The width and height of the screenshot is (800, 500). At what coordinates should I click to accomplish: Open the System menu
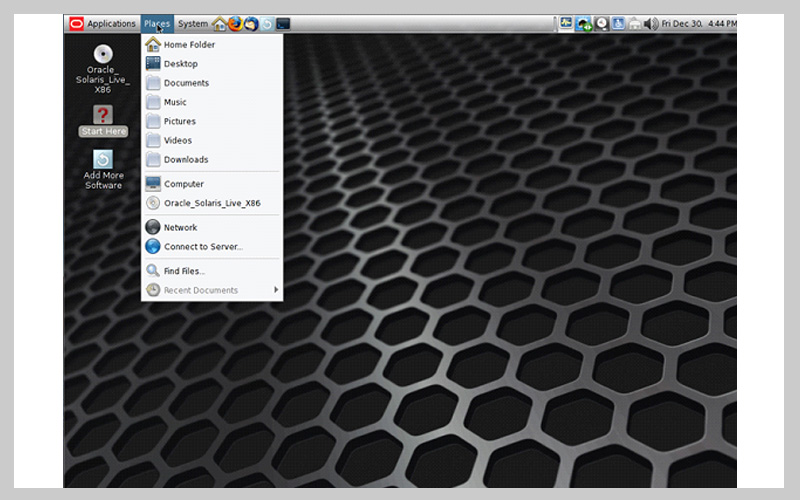(x=192, y=23)
